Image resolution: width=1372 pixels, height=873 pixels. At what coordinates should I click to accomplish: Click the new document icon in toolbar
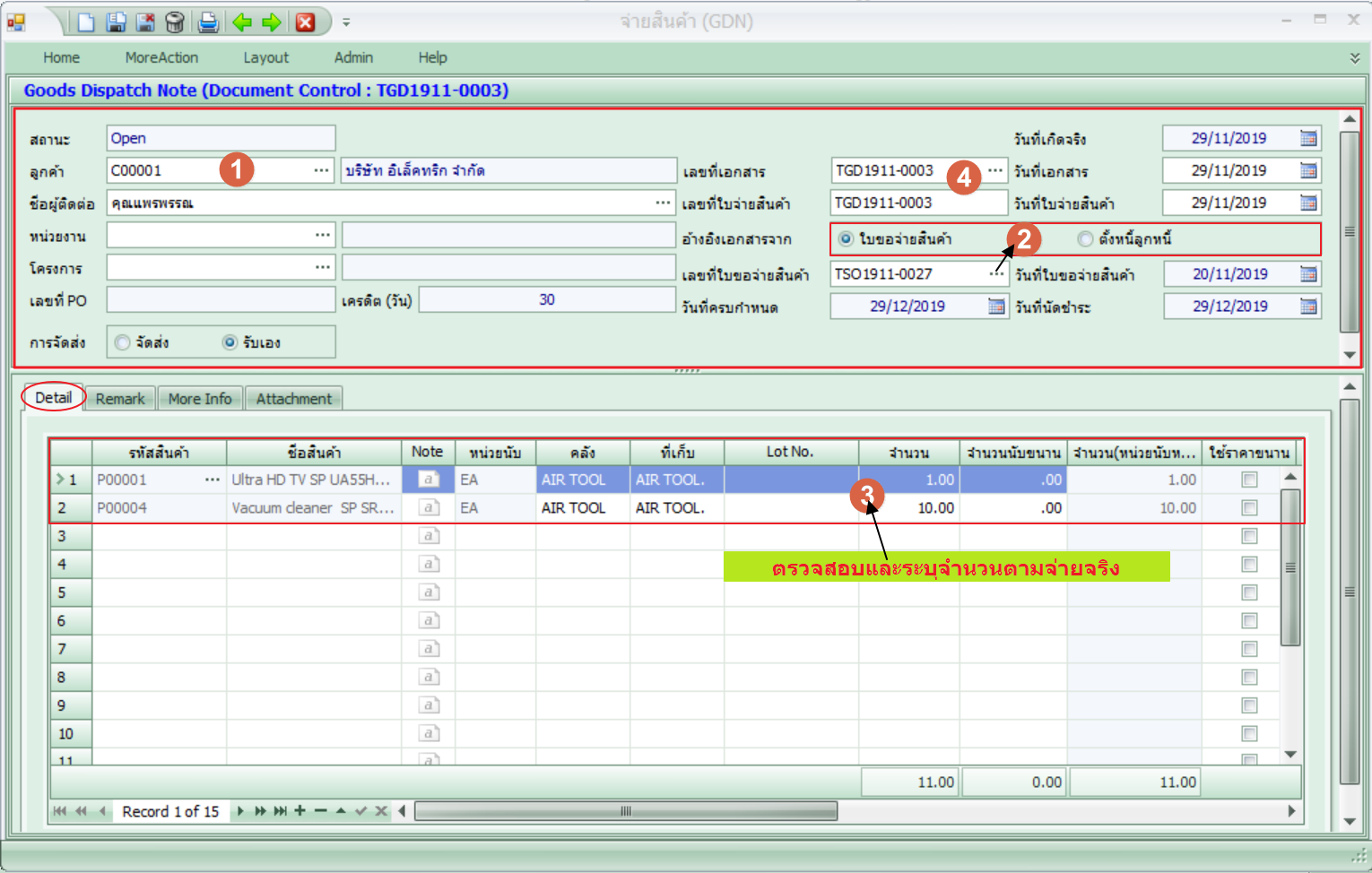86,22
